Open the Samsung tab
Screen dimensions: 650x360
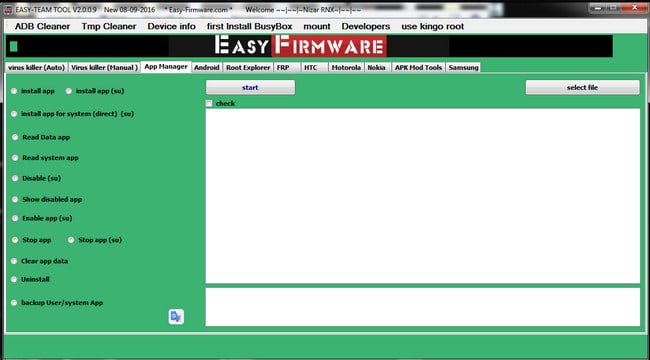(x=463, y=68)
